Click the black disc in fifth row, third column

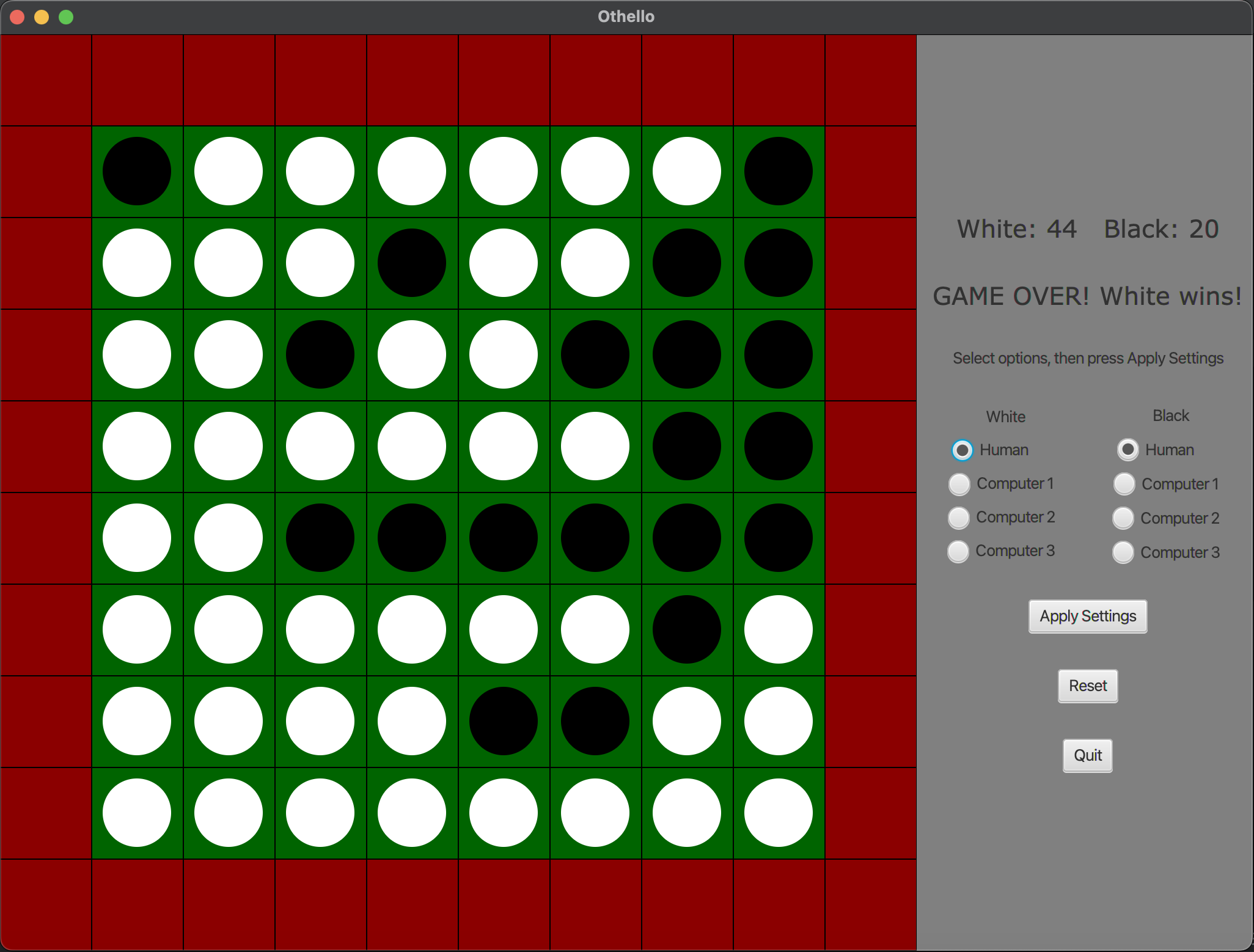coord(320,538)
